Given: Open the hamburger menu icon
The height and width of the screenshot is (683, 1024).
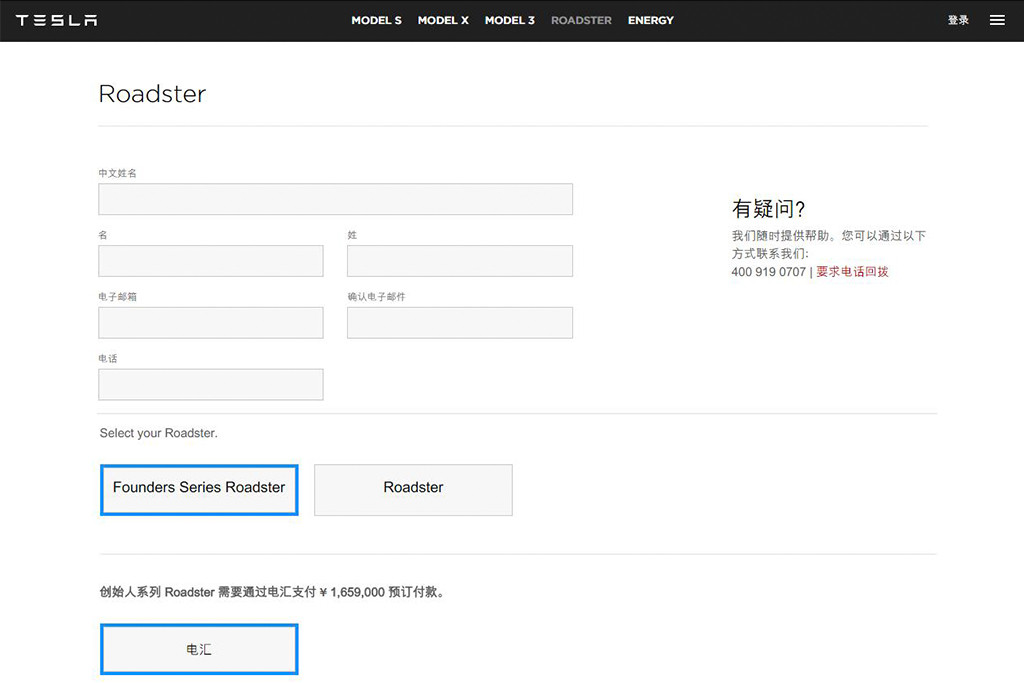Looking at the screenshot, I should point(997,20).
